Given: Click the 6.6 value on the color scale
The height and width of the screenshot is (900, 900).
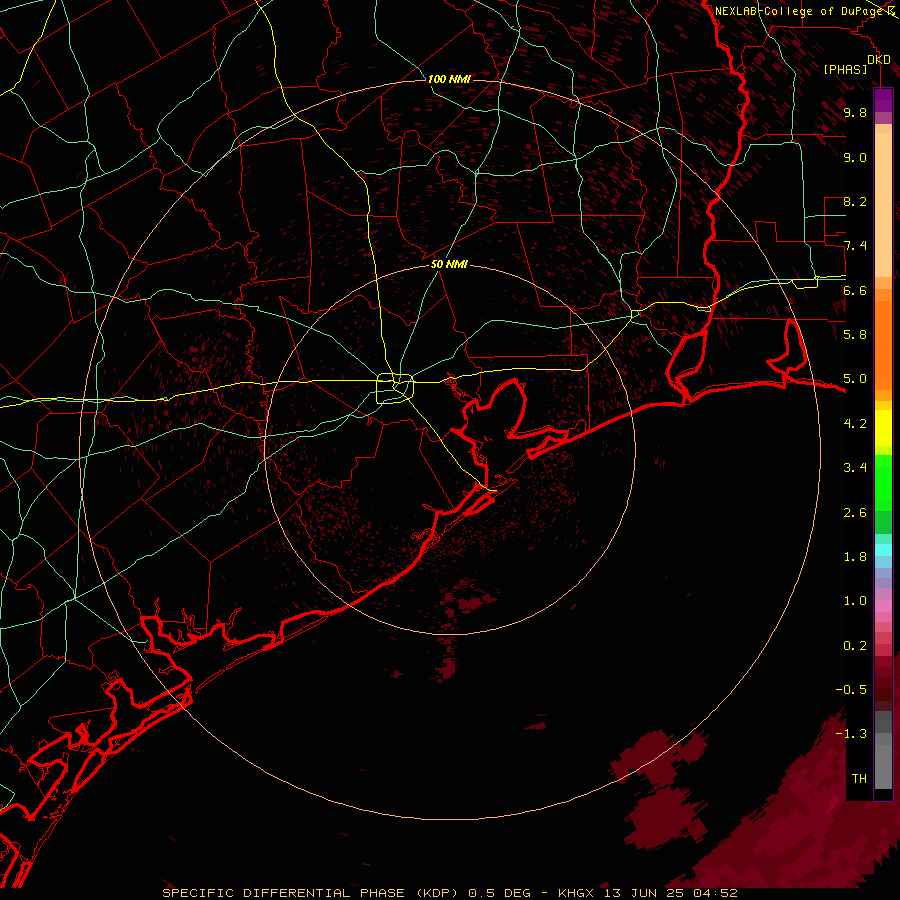Looking at the screenshot, I should (855, 290).
